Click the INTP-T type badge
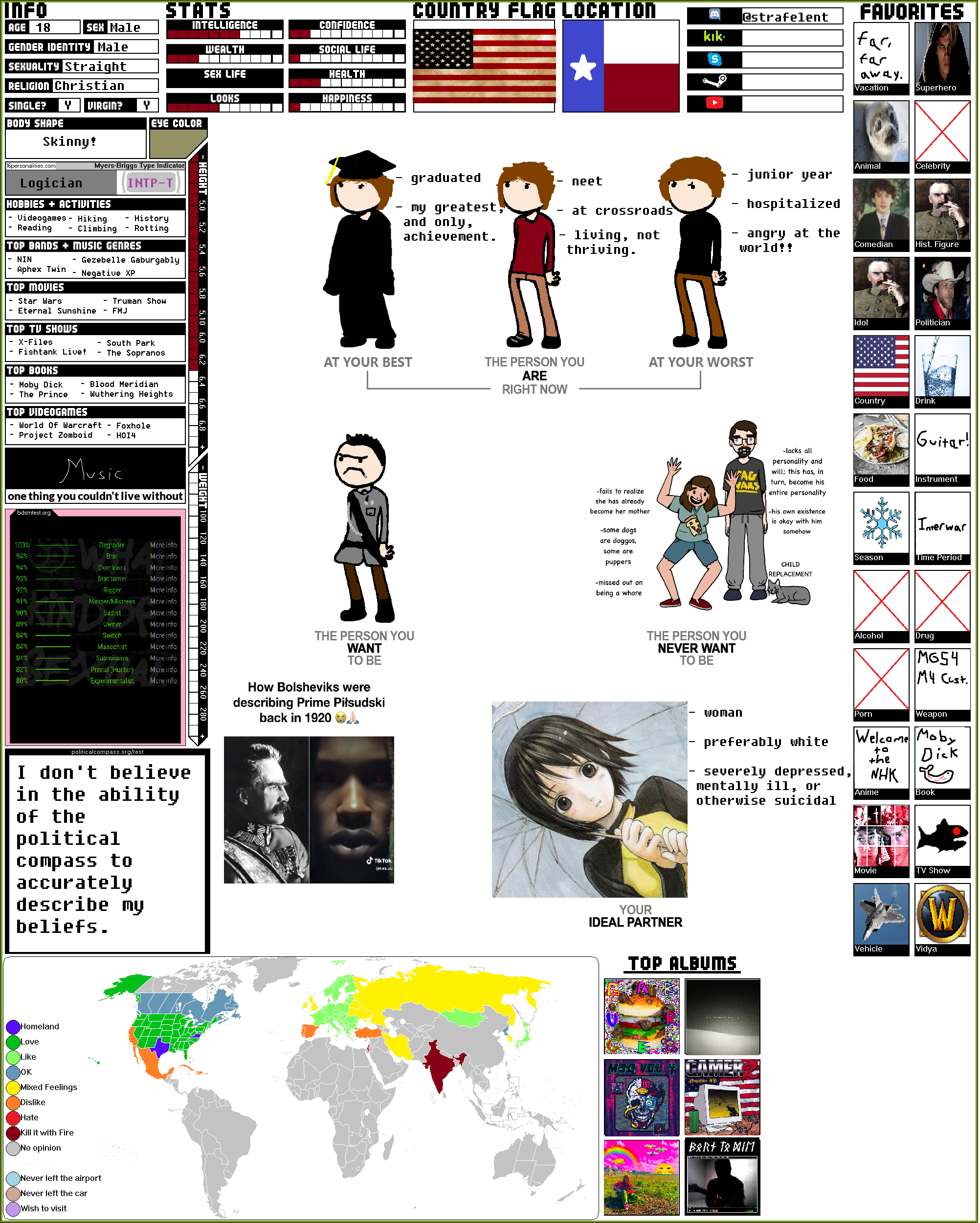Viewport: 980px width, 1223px height. [x=150, y=182]
